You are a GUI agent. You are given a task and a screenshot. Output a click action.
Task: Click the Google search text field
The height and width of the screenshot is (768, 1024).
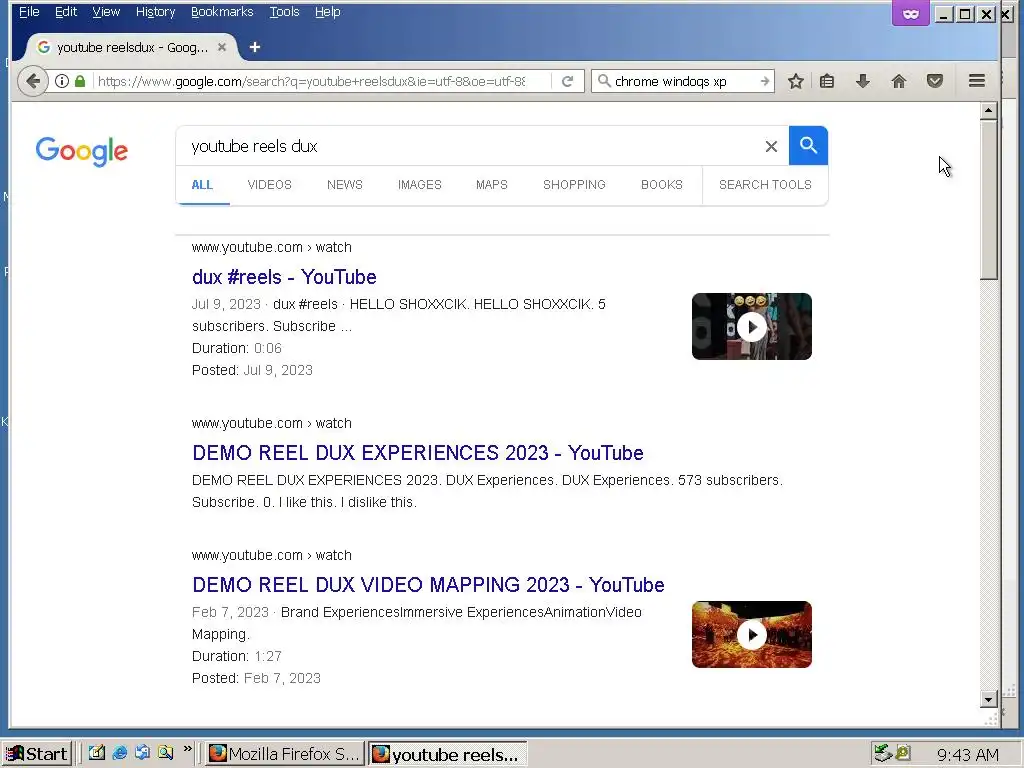click(x=470, y=146)
